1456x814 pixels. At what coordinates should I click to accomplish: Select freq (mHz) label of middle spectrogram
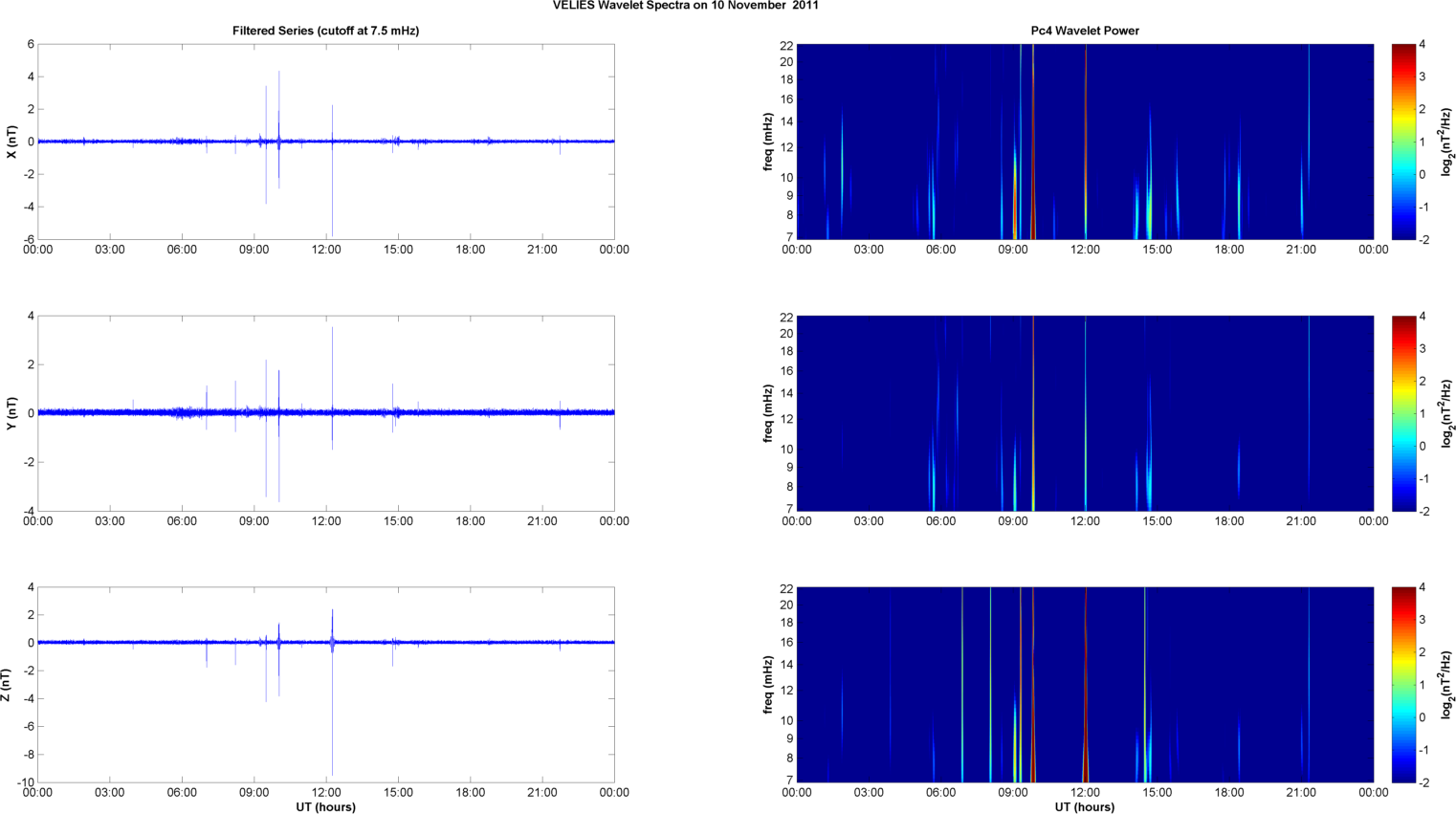[x=768, y=413]
